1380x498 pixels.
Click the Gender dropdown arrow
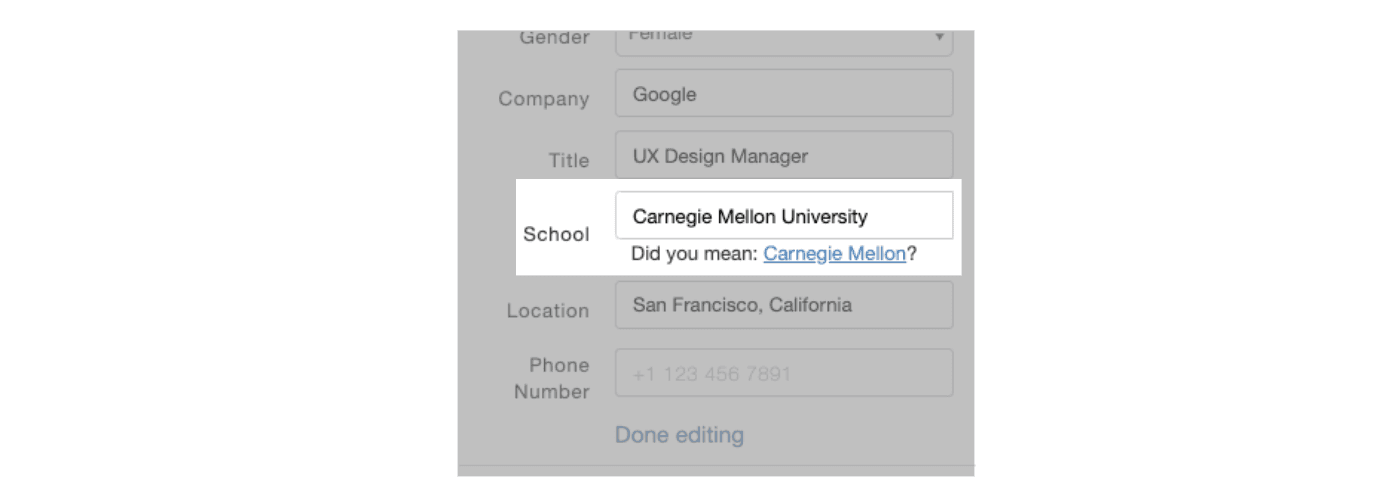[939, 38]
